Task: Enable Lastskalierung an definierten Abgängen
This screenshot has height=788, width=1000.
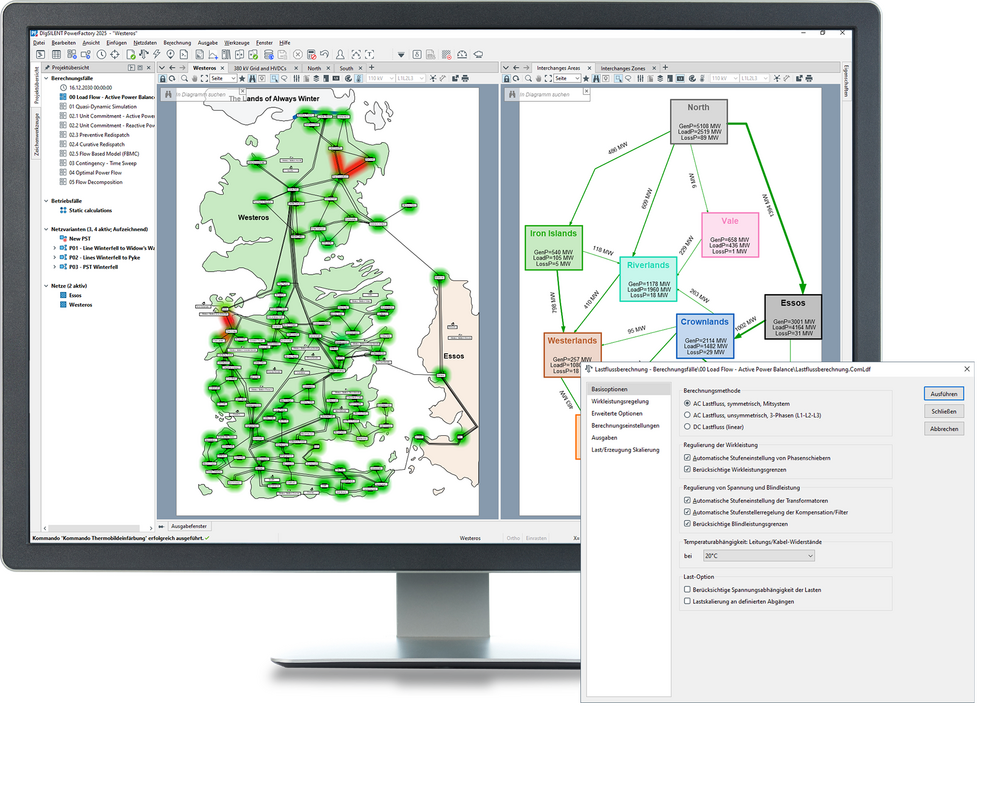Action: pyautogui.click(x=687, y=601)
